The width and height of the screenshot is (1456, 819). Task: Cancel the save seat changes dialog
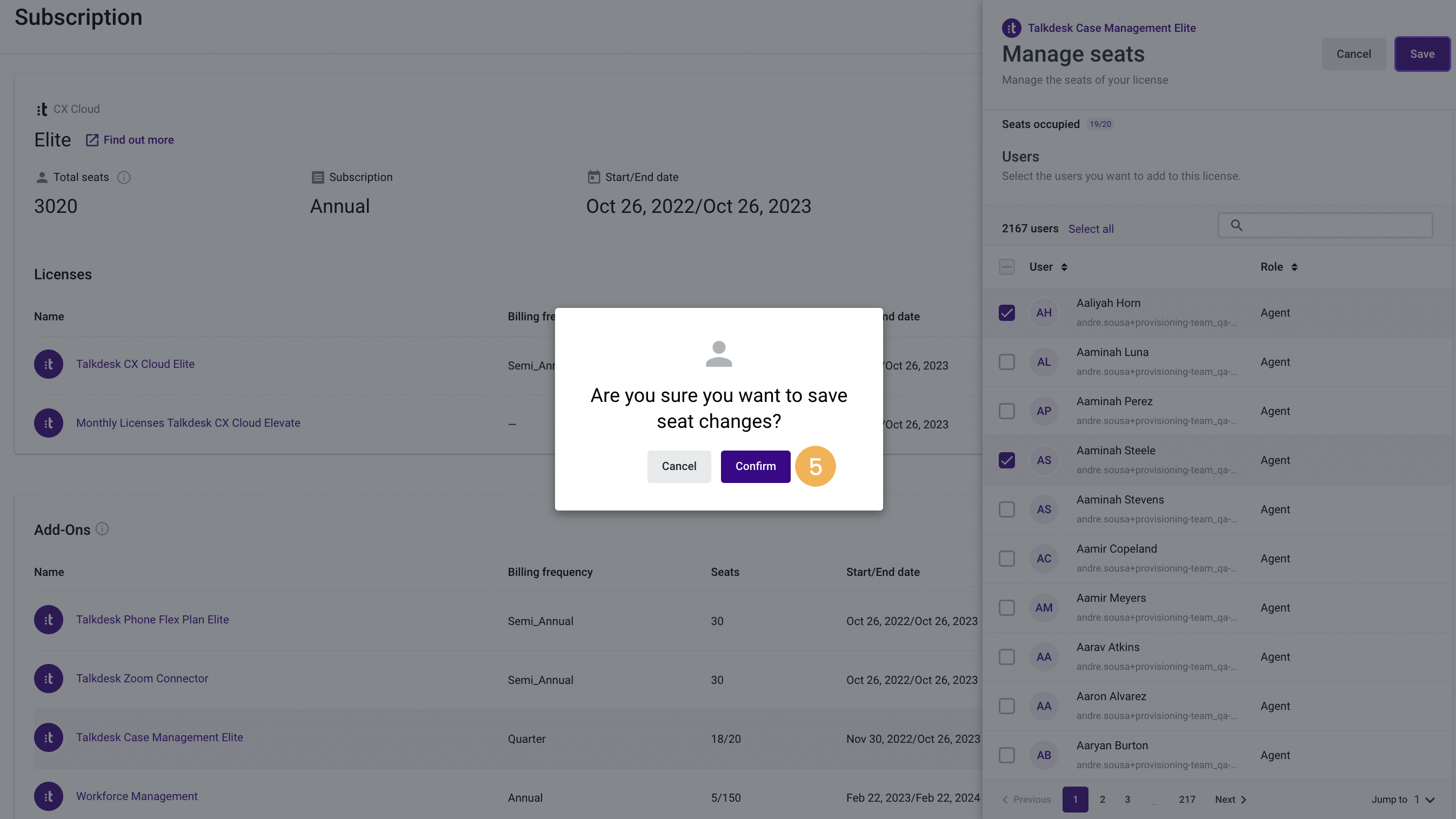[x=679, y=467]
